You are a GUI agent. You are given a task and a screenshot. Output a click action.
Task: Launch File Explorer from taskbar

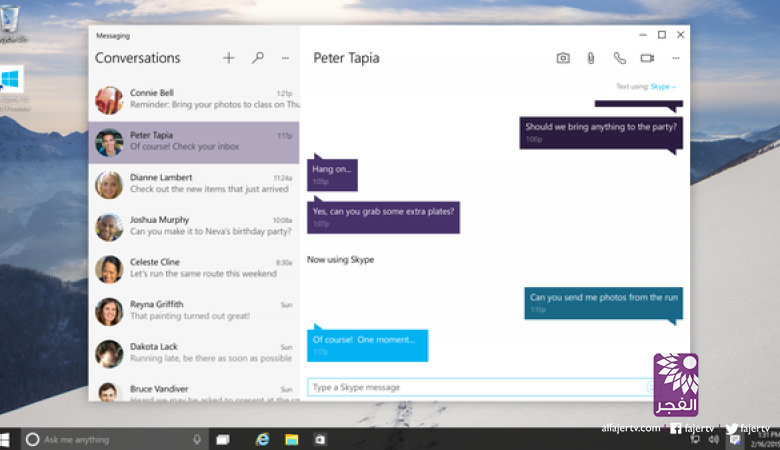292,439
